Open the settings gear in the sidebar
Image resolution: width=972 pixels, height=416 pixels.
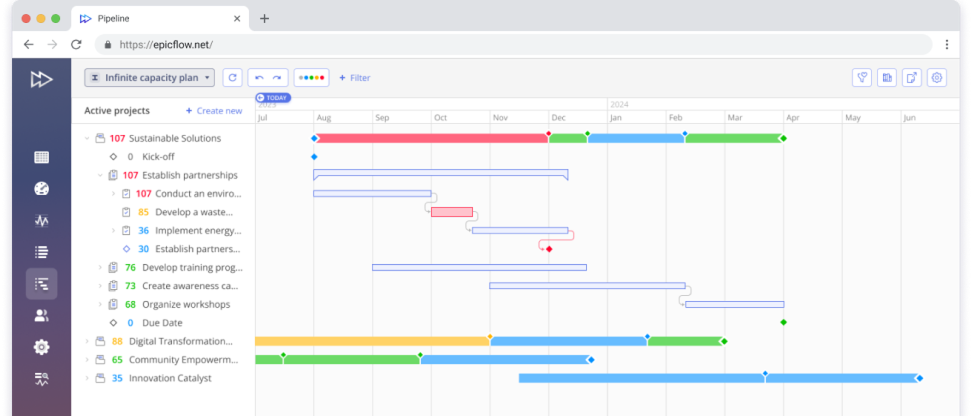(42, 347)
